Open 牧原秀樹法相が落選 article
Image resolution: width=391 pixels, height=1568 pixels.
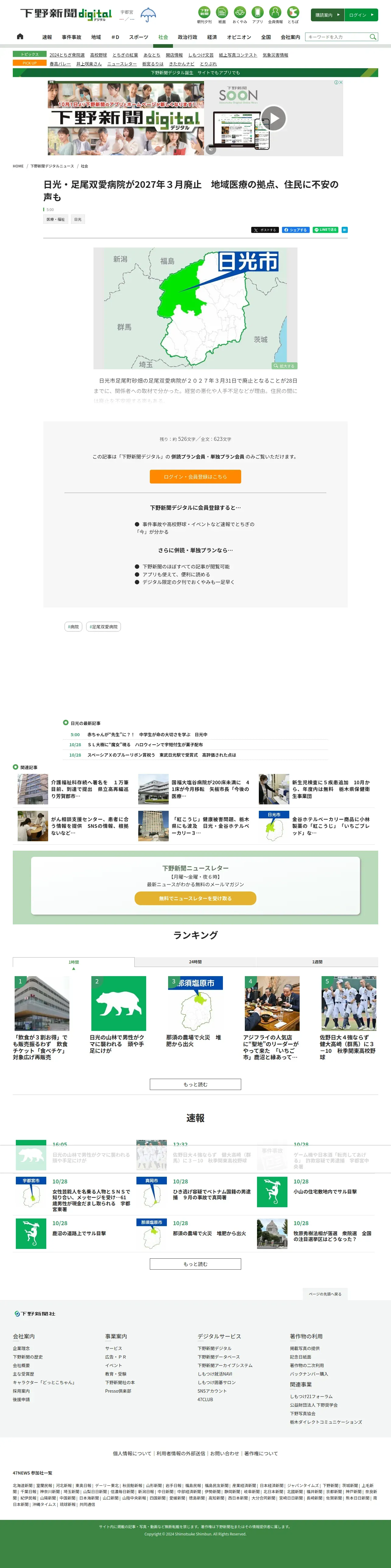tap(333, 1236)
